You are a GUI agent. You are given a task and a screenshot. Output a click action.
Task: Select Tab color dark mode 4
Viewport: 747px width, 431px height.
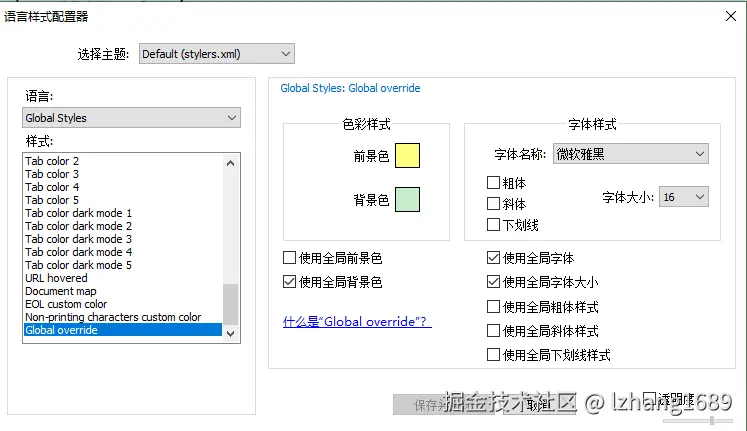[x=123, y=252]
